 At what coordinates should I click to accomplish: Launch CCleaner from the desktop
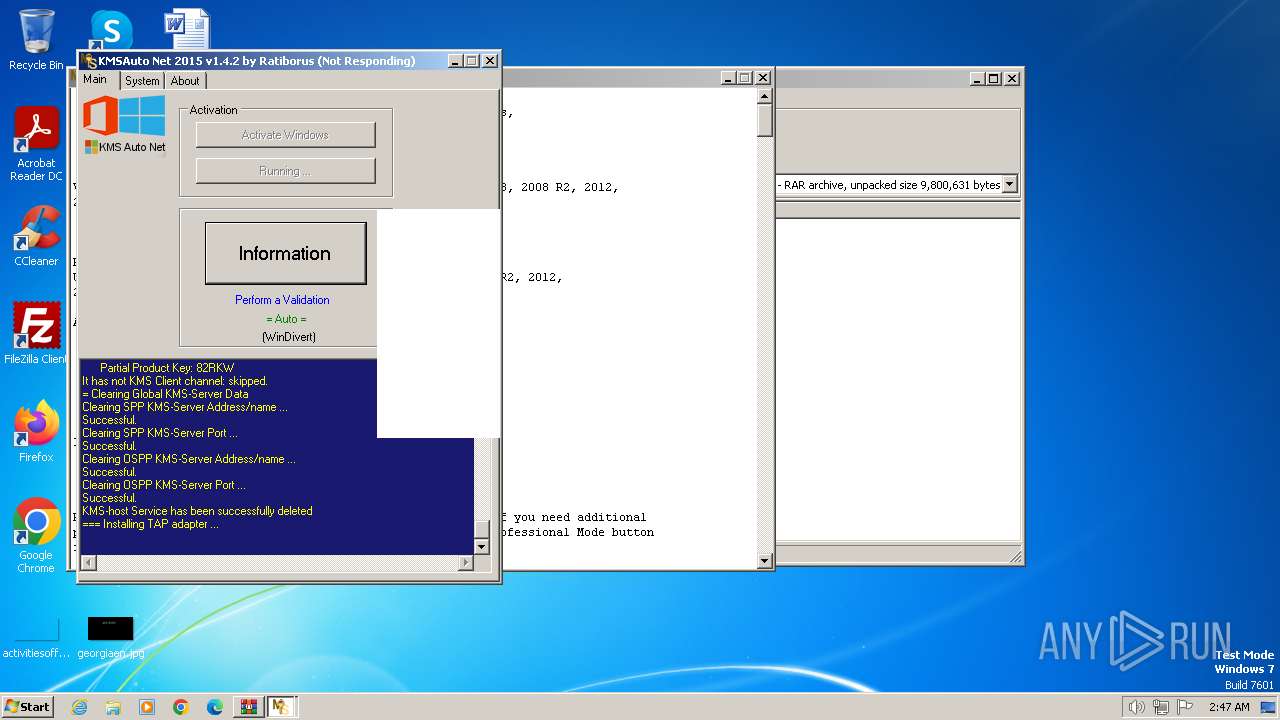(x=36, y=236)
